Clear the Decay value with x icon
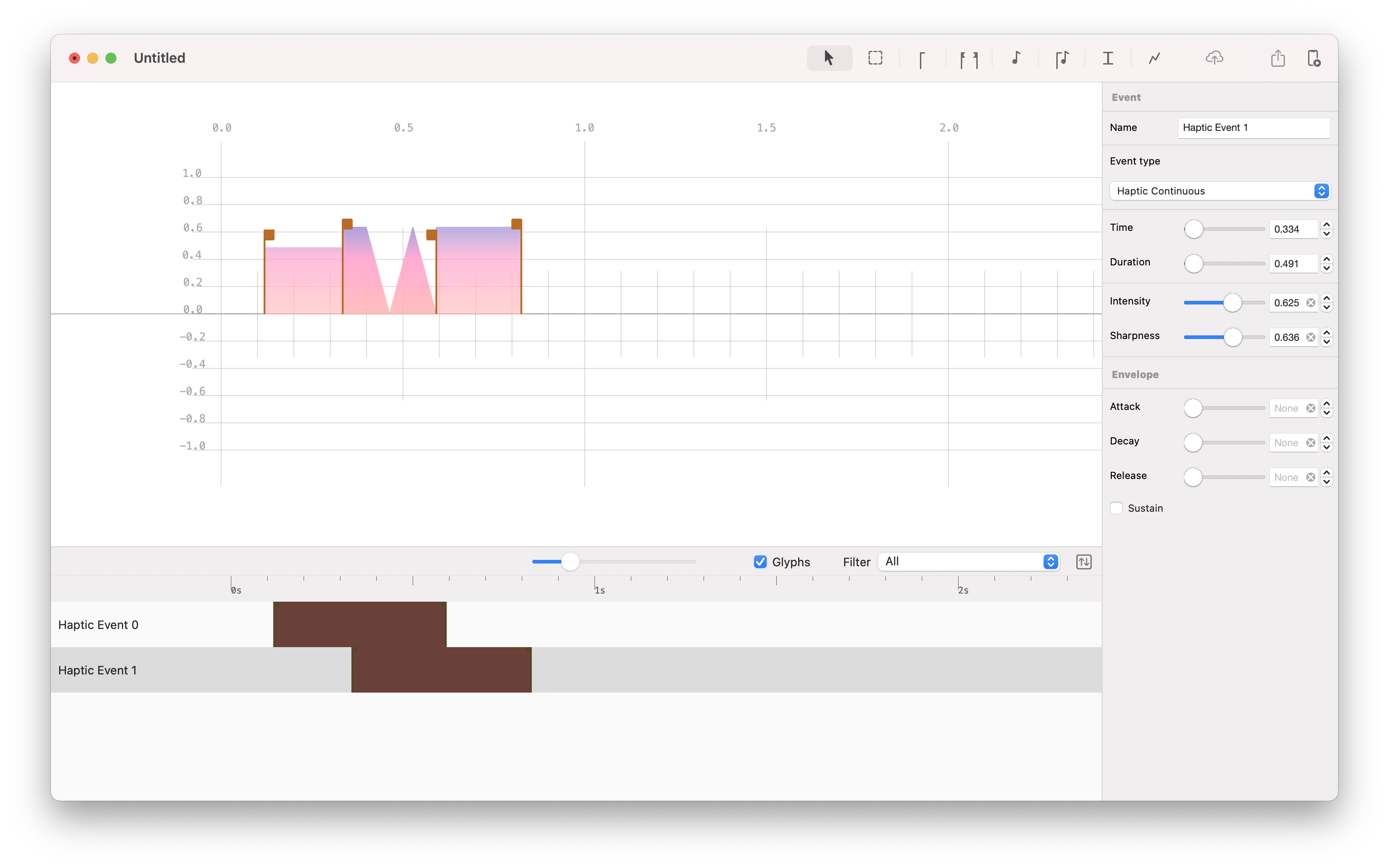 (x=1310, y=443)
